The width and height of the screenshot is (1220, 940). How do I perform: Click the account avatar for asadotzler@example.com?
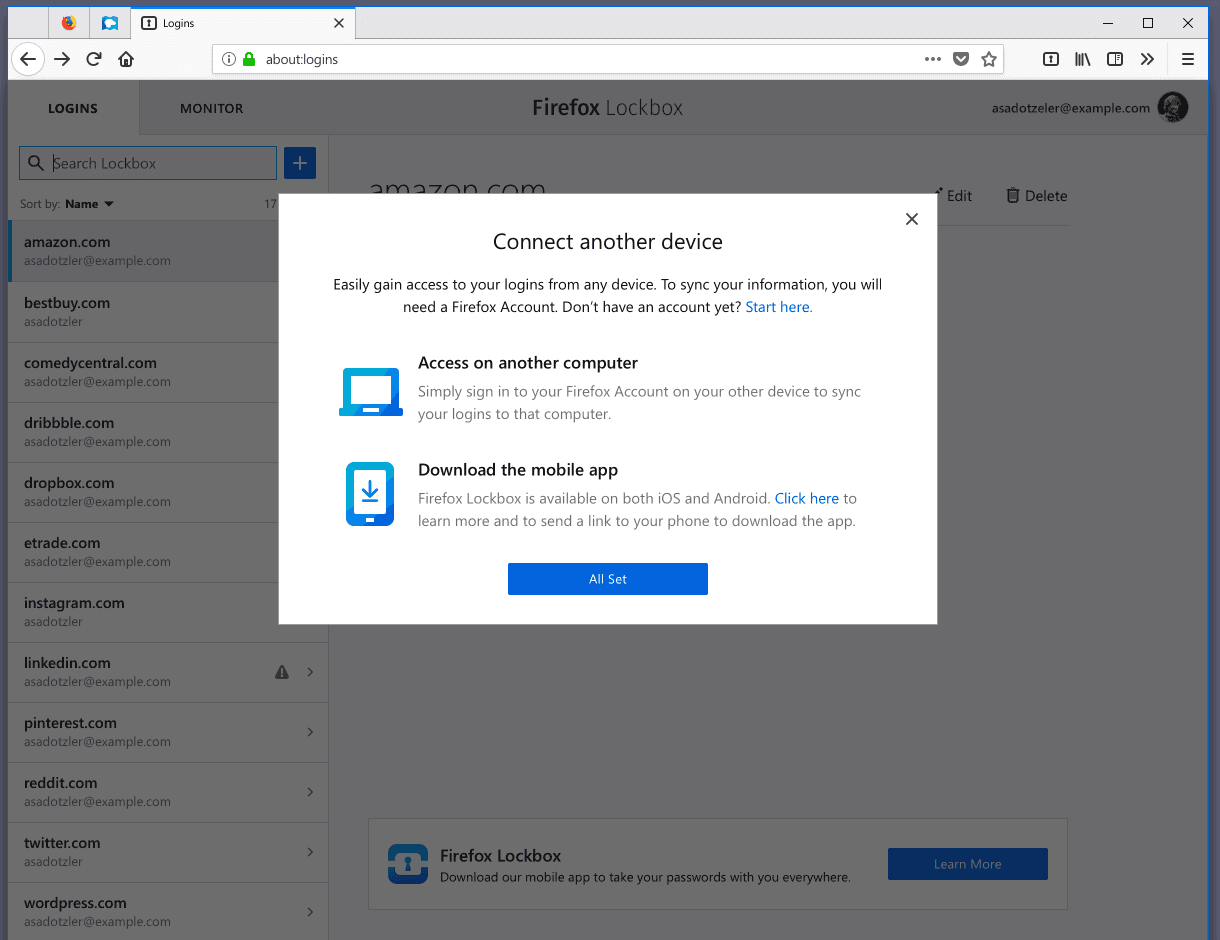click(1172, 107)
